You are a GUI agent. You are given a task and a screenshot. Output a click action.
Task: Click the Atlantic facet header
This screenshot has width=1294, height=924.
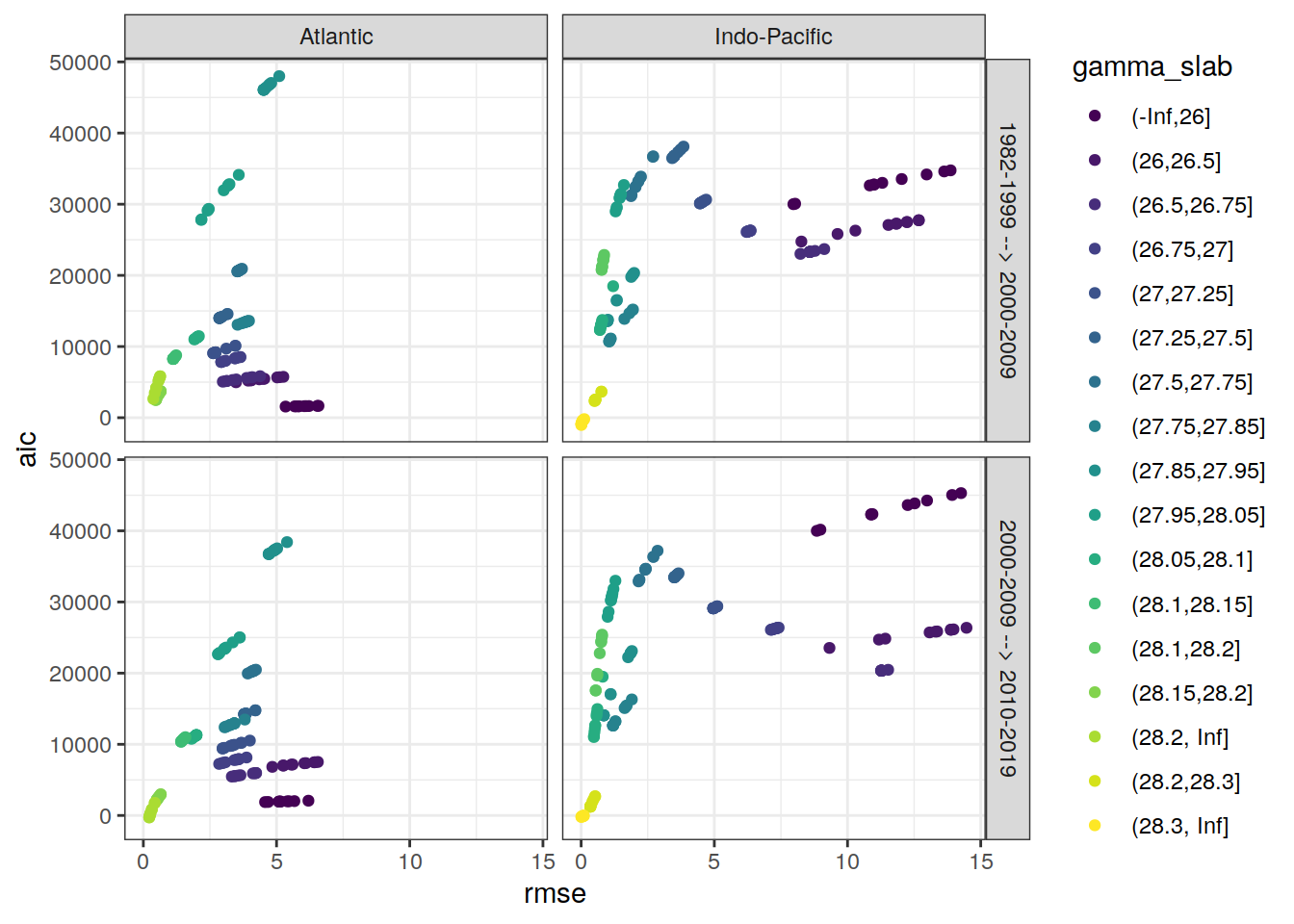pyautogui.click(x=336, y=37)
